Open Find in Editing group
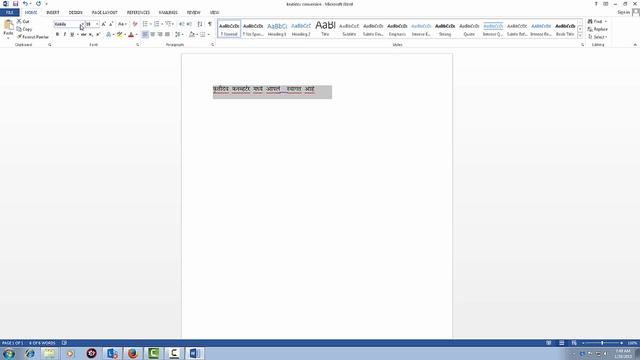The width and height of the screenshot is (640, 360). (x=595, y=21)
